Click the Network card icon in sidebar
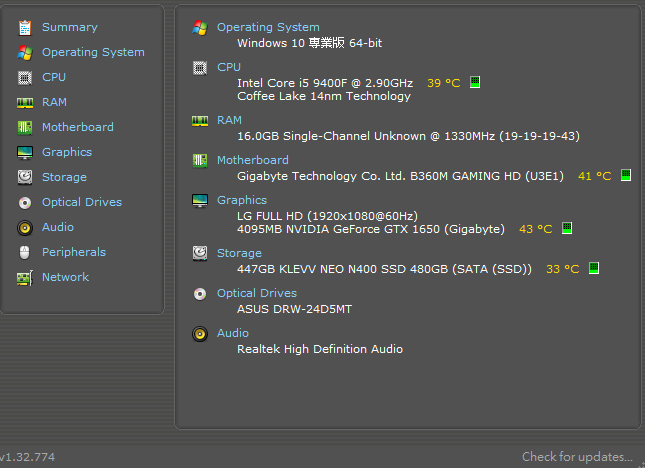This screenshot has height=468, width=645. [25, 278]
